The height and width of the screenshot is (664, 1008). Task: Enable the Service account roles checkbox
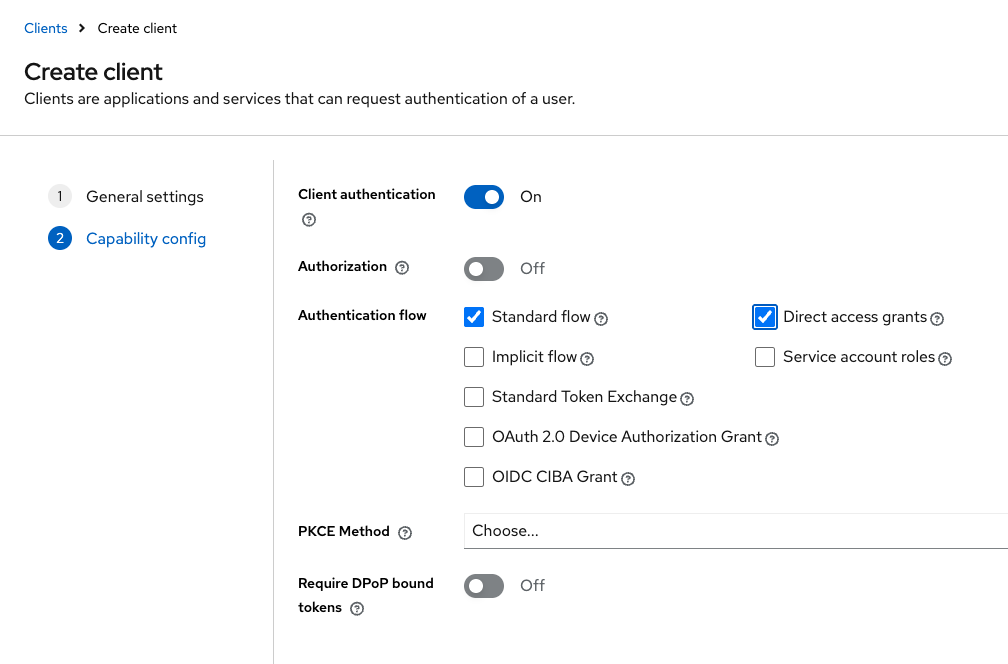point(765,357)
